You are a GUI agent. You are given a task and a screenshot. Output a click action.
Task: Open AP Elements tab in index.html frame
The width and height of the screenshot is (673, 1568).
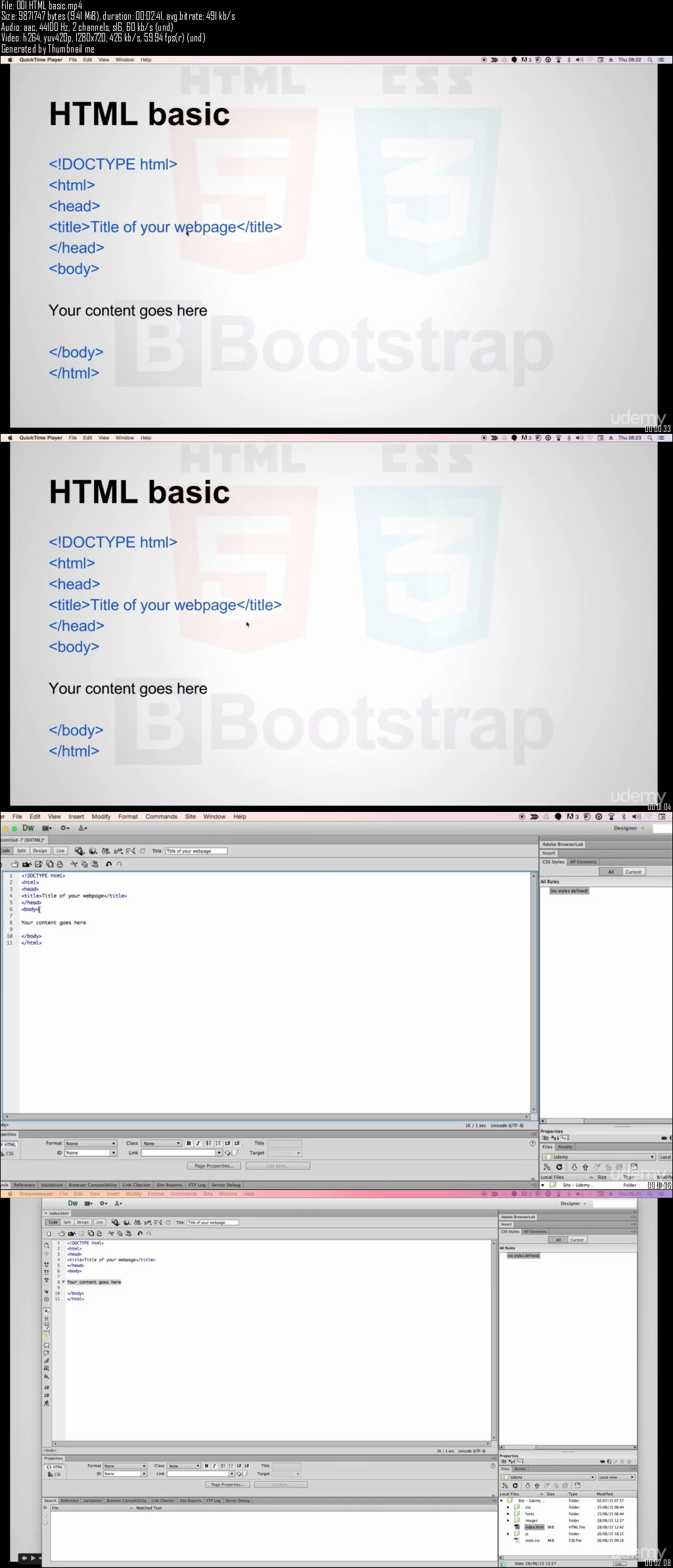(535, 1231)
